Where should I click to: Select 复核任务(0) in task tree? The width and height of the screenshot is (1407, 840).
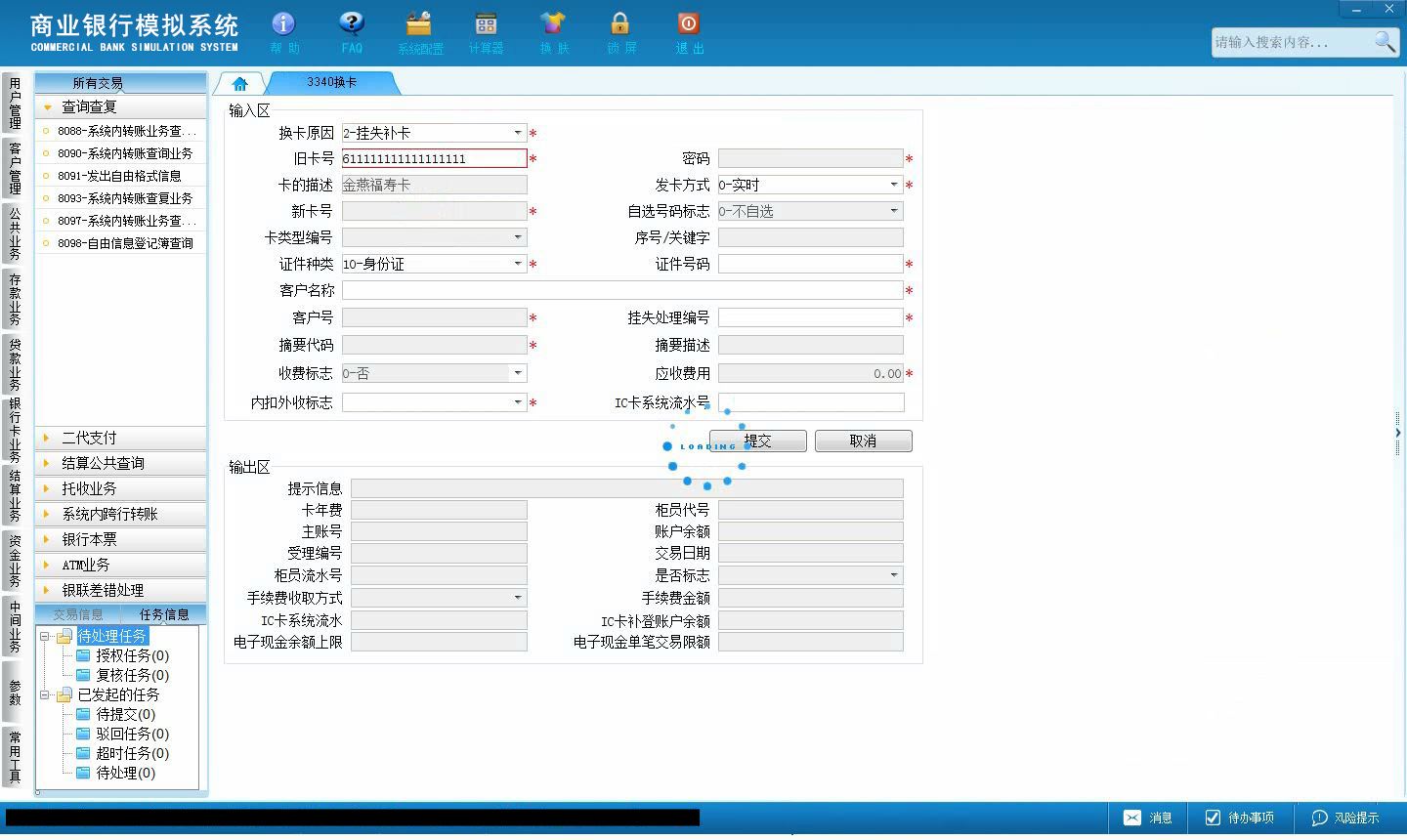point(132,675)
